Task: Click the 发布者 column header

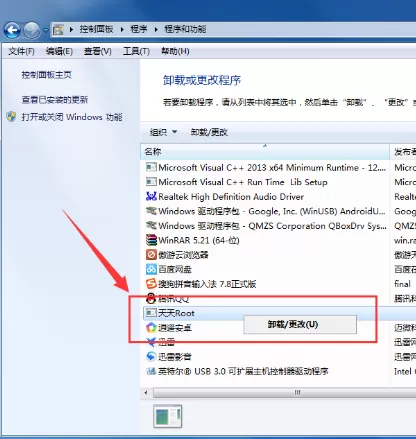Action: click(x=403, y=152)
